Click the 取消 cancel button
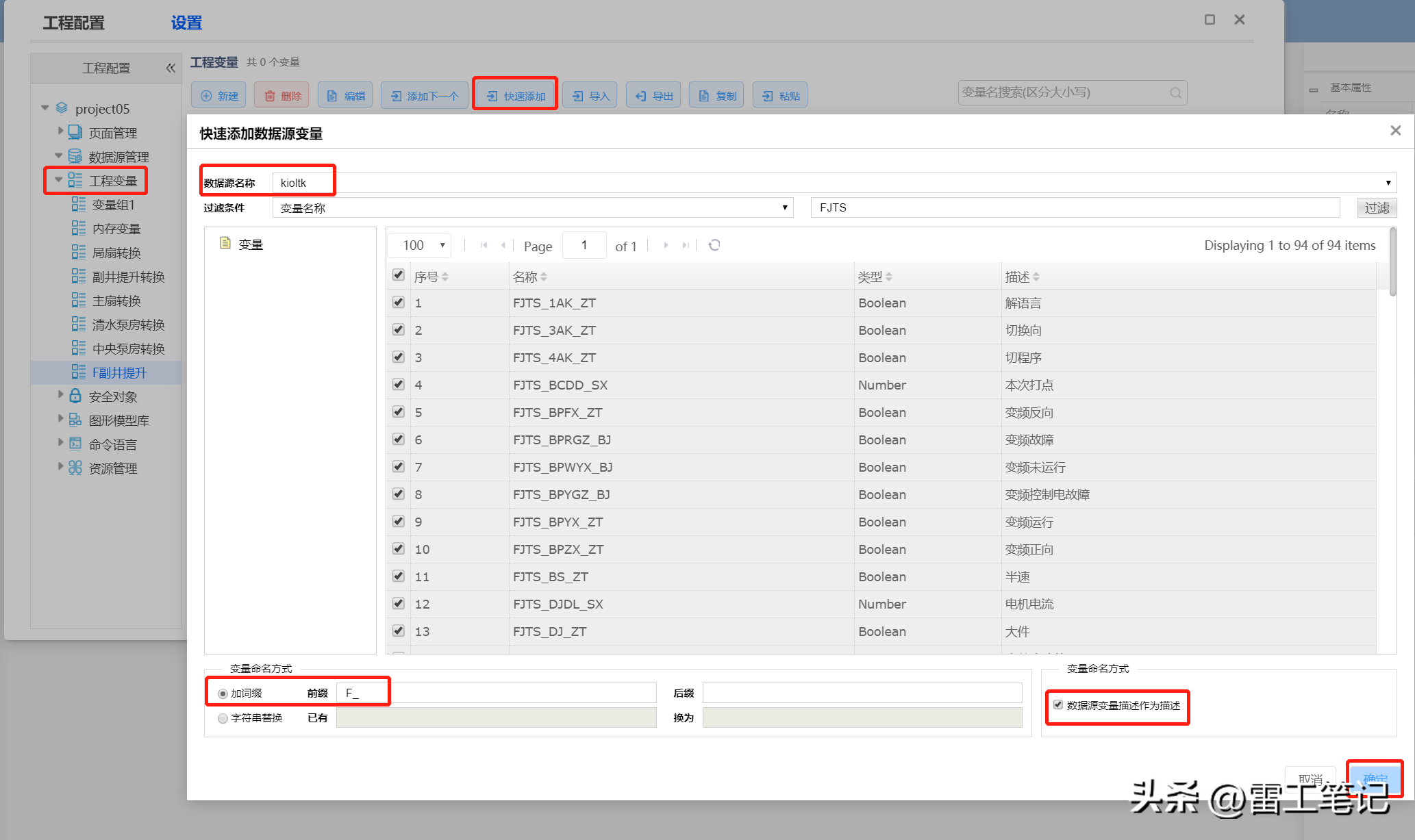 pyautogui.click(x=1310, y=778)
